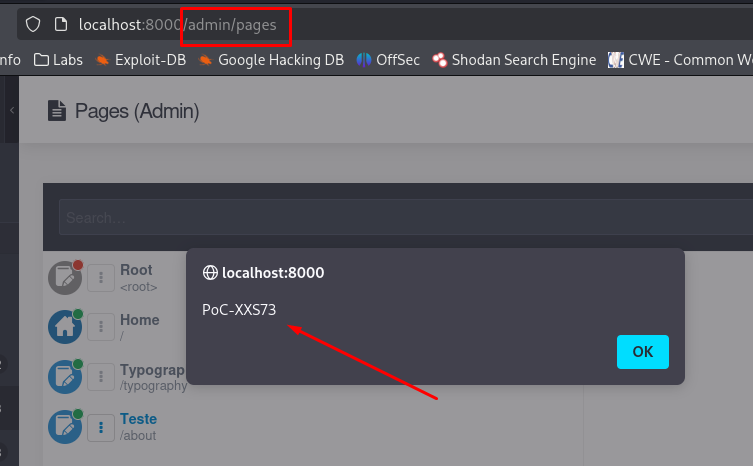The width and height of the screenshot is (753, 466).
Task: Open the Home page link
Action: coord(139,320)
